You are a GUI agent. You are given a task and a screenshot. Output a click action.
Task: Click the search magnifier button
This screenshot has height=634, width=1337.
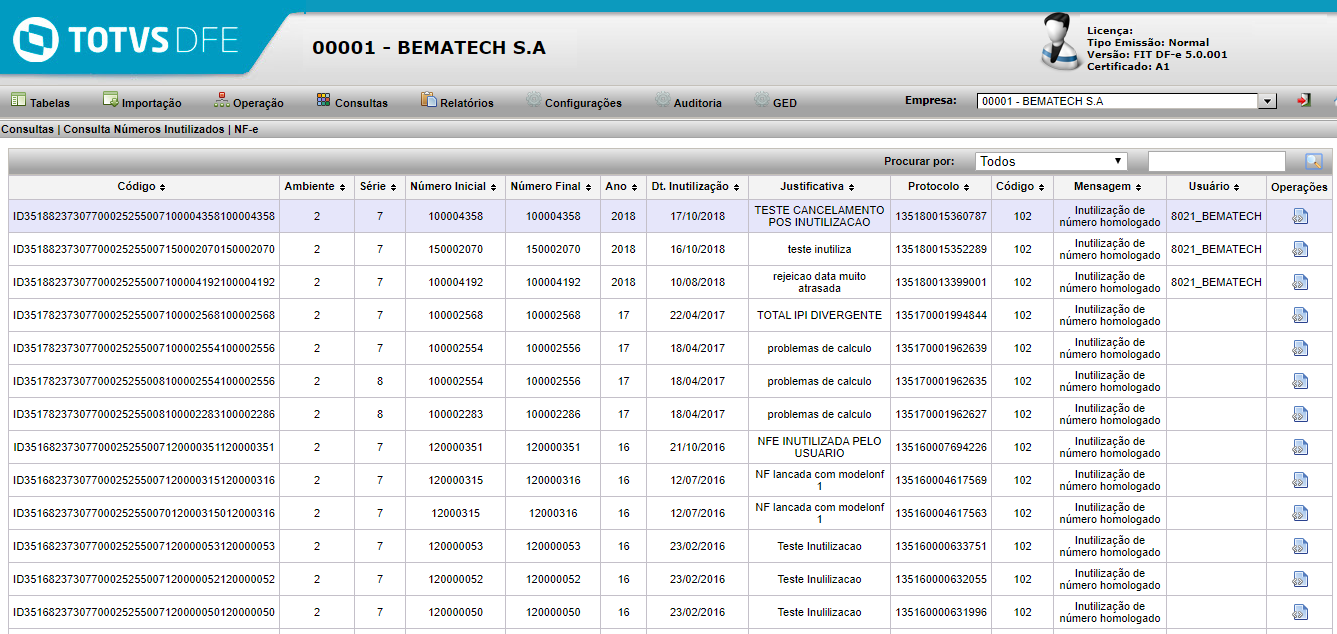click(1313, 161)
